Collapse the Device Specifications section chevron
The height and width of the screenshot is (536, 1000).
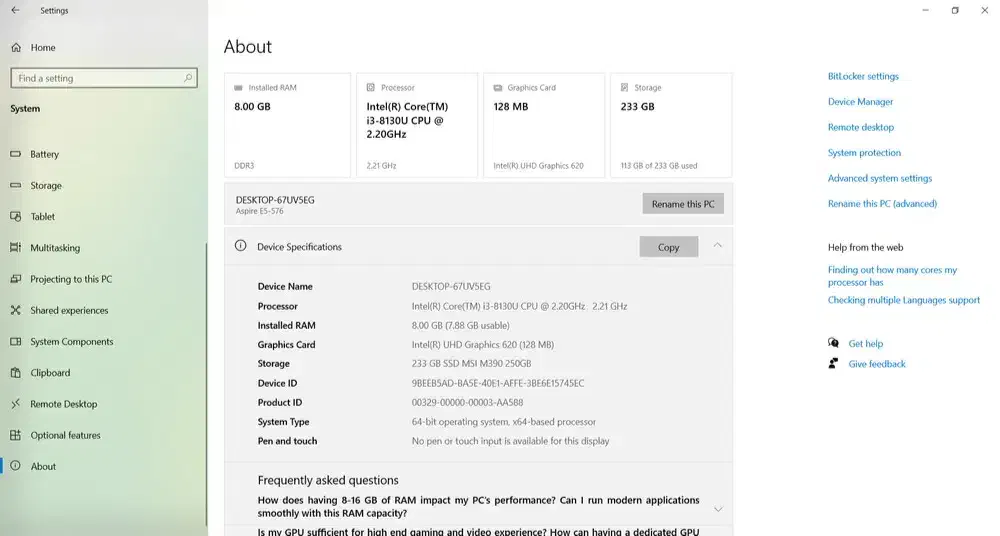pos(718,246)
